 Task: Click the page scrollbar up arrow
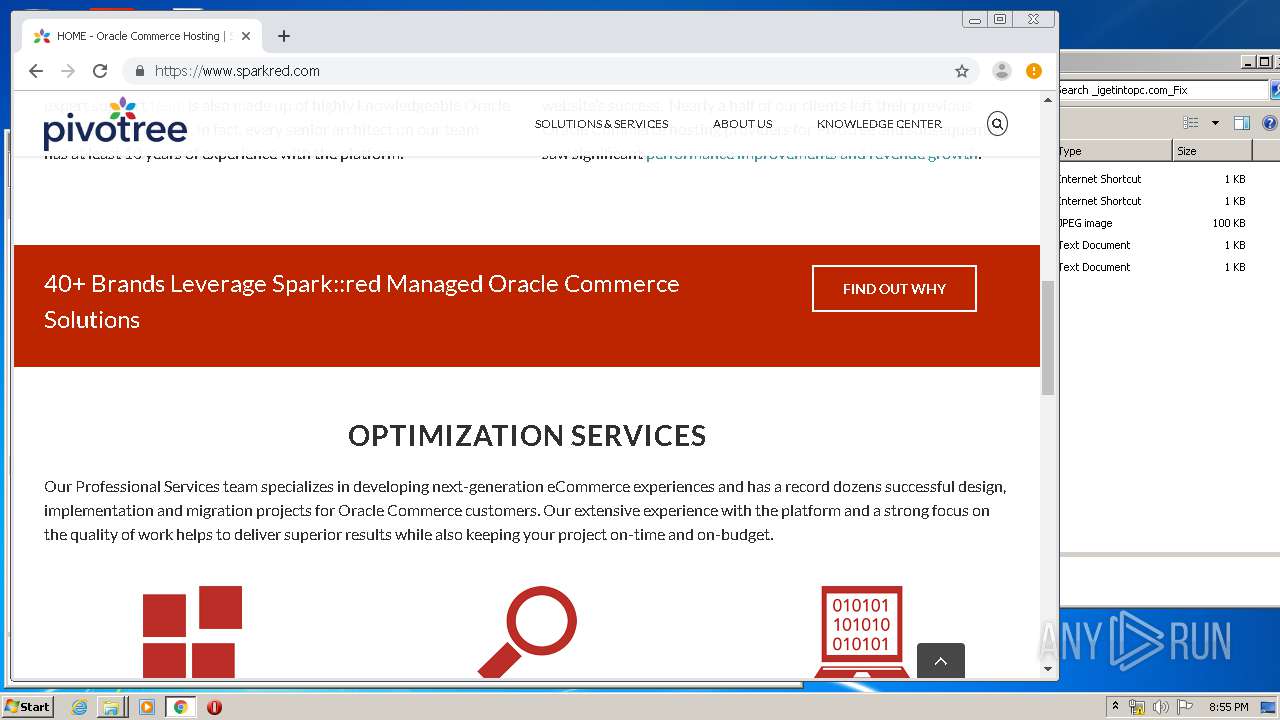tap(1048, 100)
